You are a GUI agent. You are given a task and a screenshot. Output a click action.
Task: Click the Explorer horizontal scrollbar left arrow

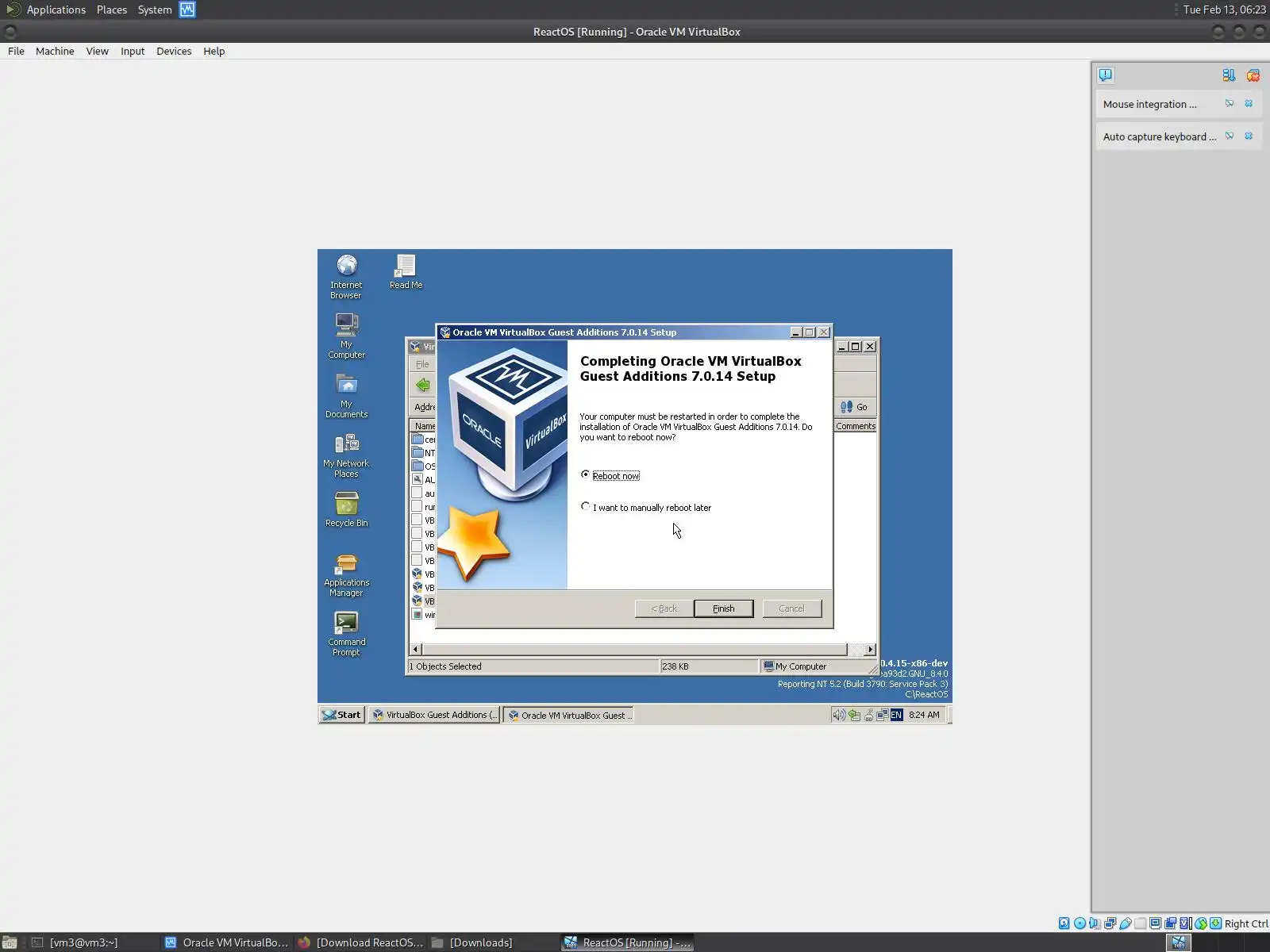click(x=416, y=650)
